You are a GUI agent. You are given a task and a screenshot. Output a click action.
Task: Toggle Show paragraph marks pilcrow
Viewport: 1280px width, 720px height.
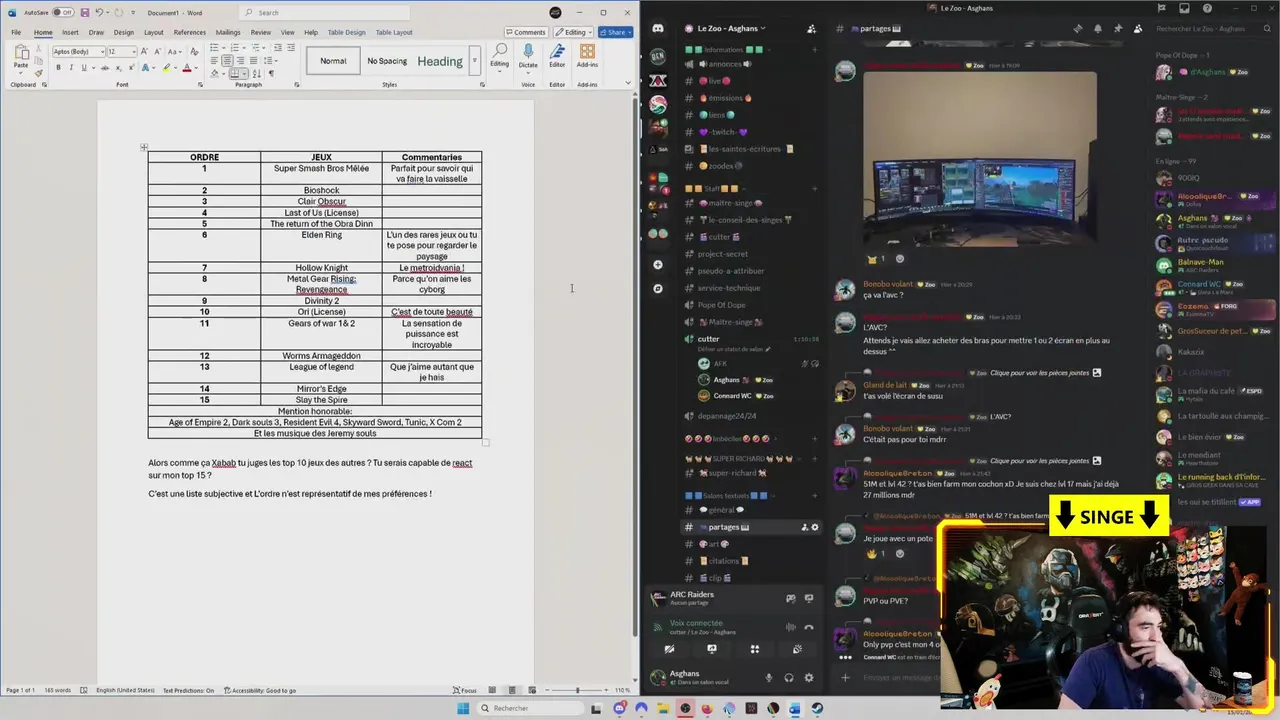click(271, 74)
